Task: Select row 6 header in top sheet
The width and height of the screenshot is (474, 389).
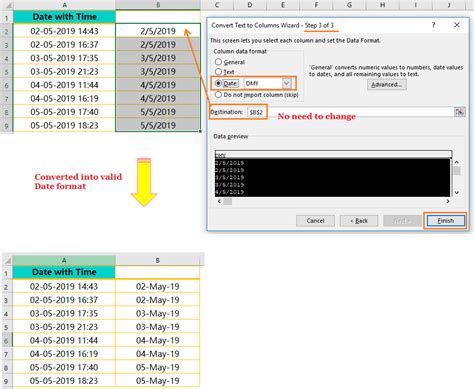Action: coord(7,85)
